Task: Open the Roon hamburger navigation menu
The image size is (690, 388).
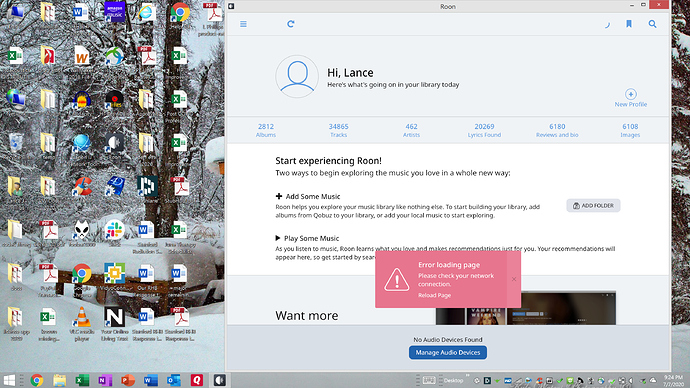Action: click(x=243, y=24)
